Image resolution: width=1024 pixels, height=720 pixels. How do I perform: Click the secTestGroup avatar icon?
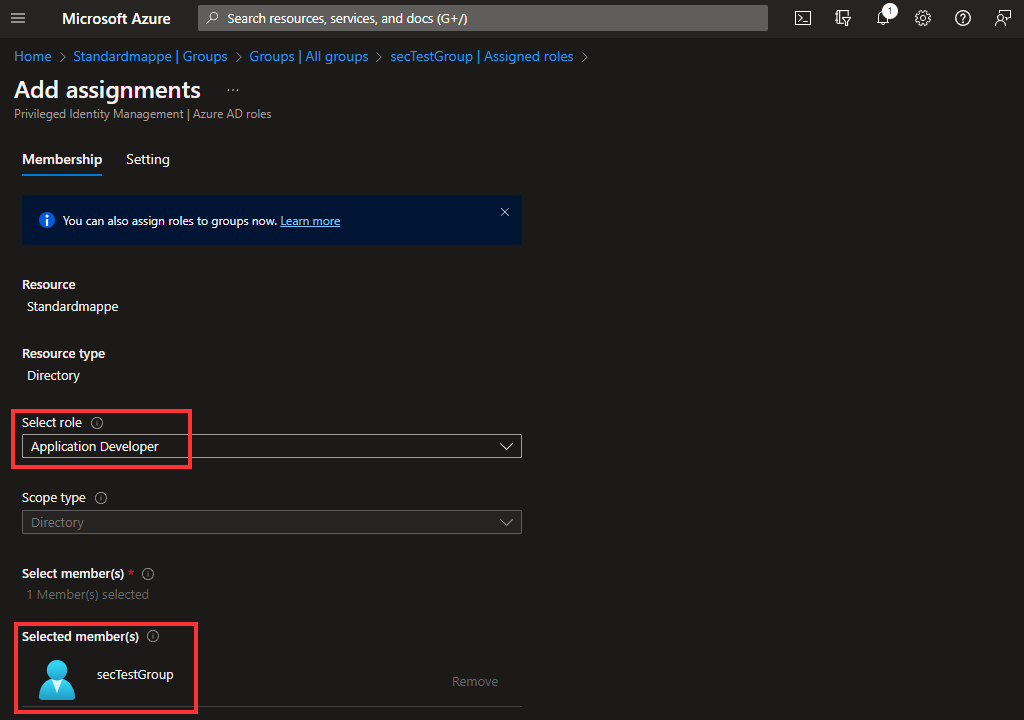coord(57,679)
